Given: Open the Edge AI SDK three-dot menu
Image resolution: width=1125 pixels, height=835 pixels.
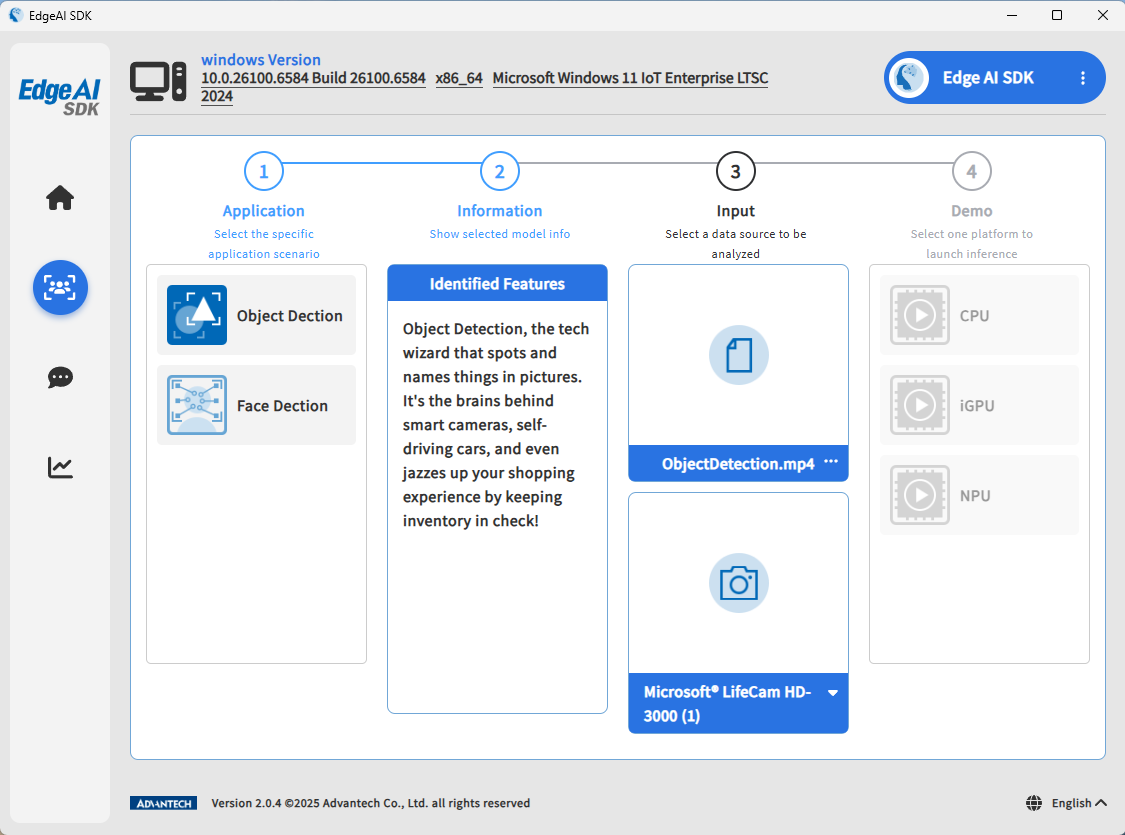Looking at the screenshot, I should pos(1082,78).
